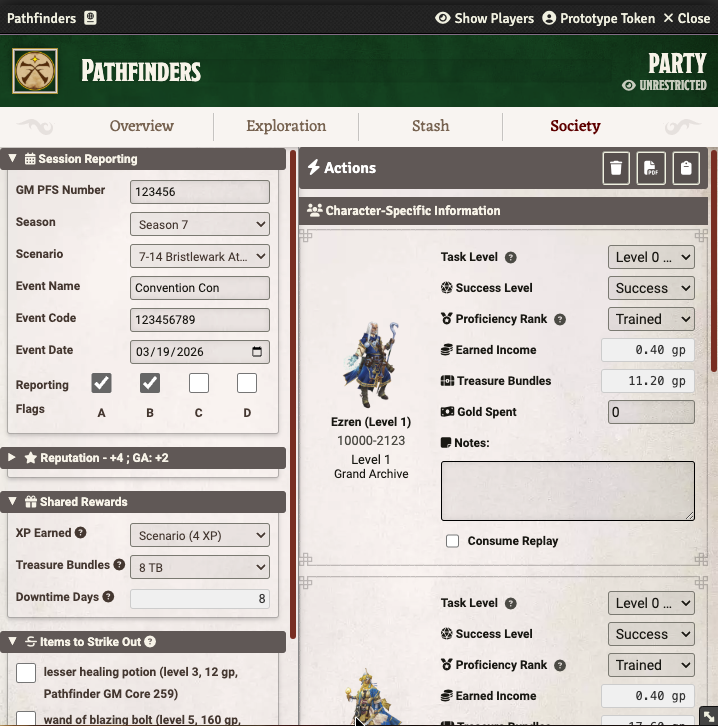Click Ezren's Earned Income coins icon
The image size is (718, 726).
coord(446,350)
